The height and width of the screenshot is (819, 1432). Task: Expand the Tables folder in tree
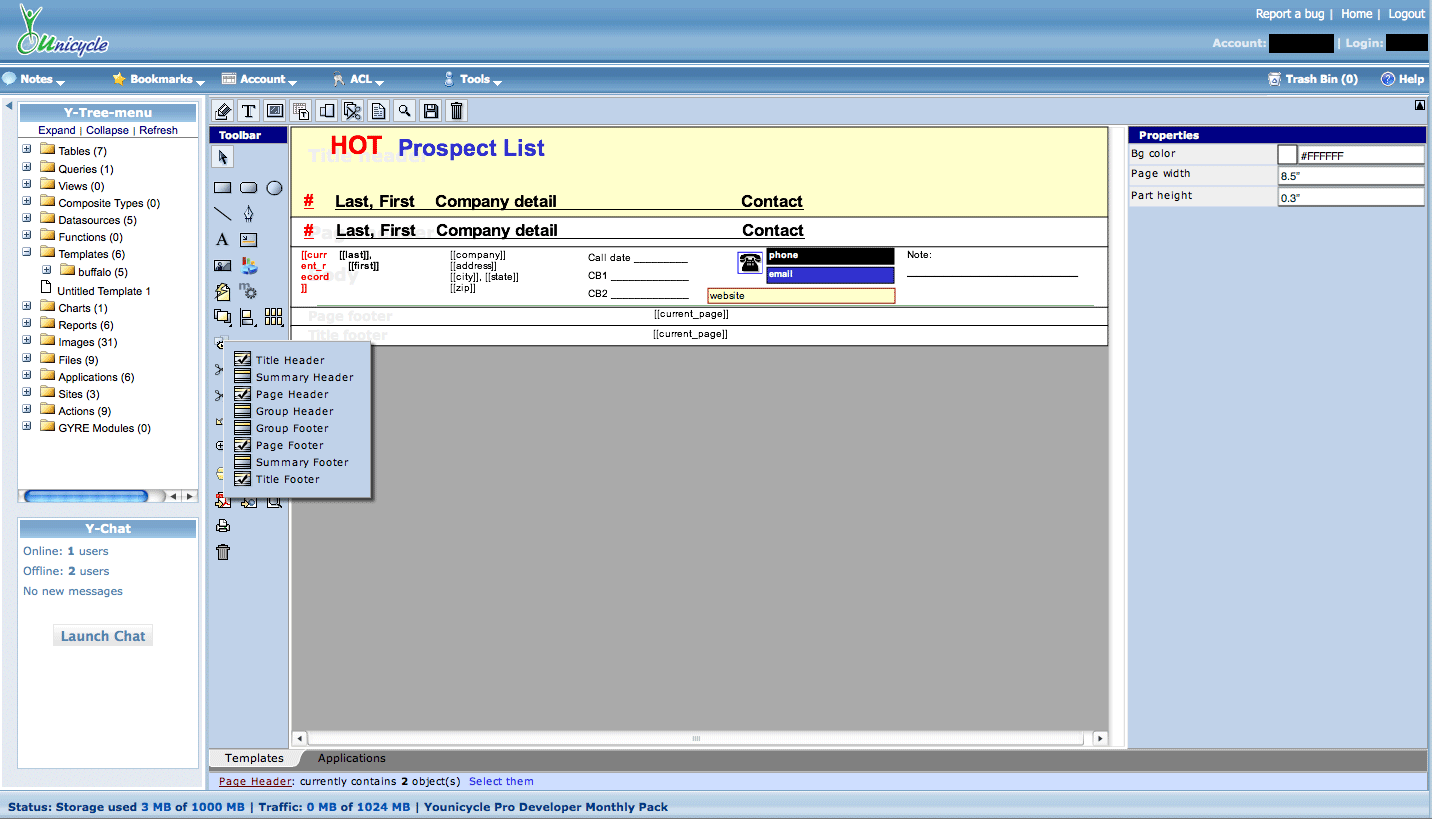coord(27,151)
